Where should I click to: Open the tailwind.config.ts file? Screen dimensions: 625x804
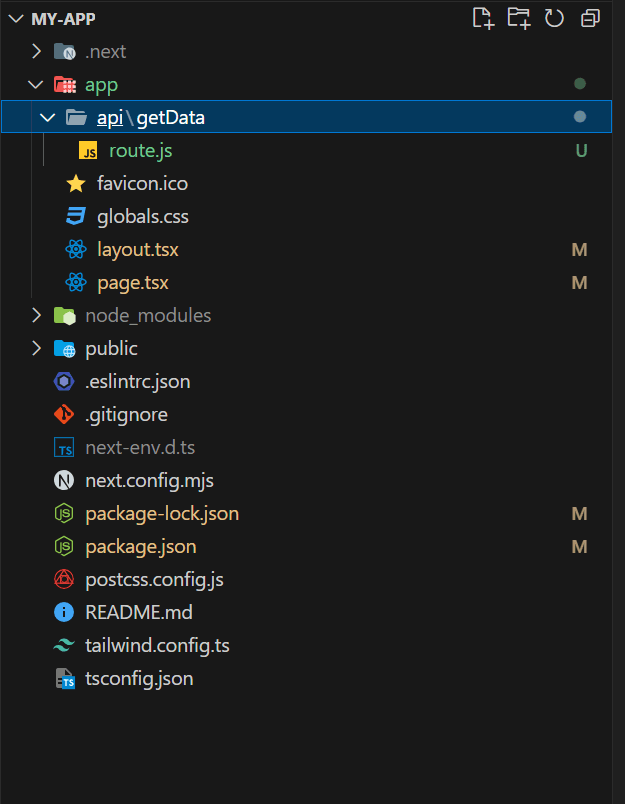click(x=157, y=646)
